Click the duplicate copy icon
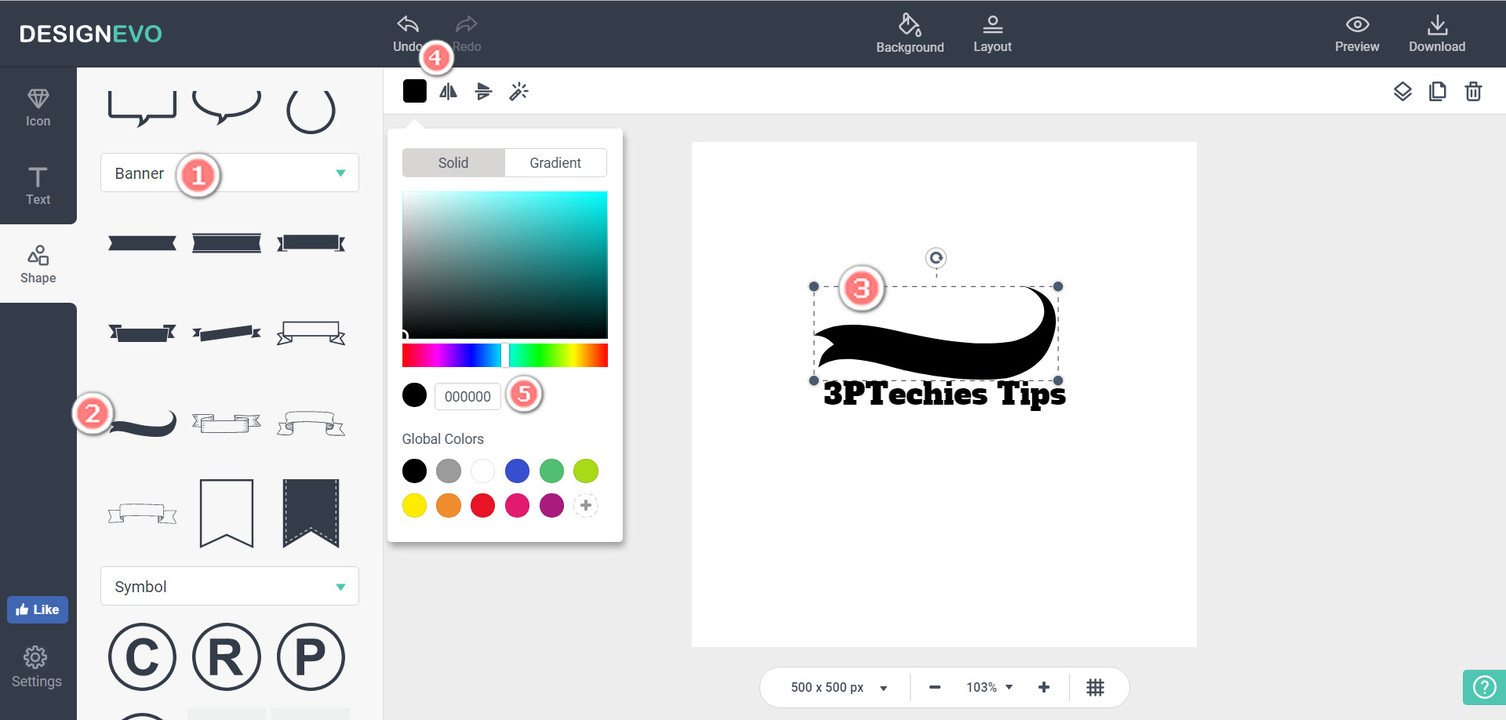Screen dimensions: 1506x720 click(x=1437, y=92)
